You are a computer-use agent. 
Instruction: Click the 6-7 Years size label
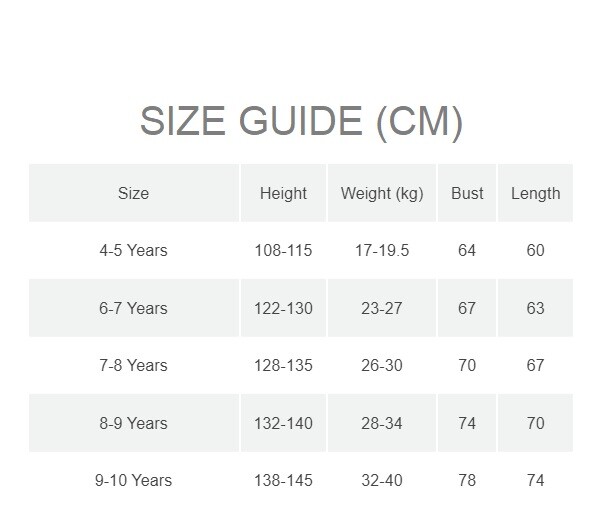click(x=133, y=308)
